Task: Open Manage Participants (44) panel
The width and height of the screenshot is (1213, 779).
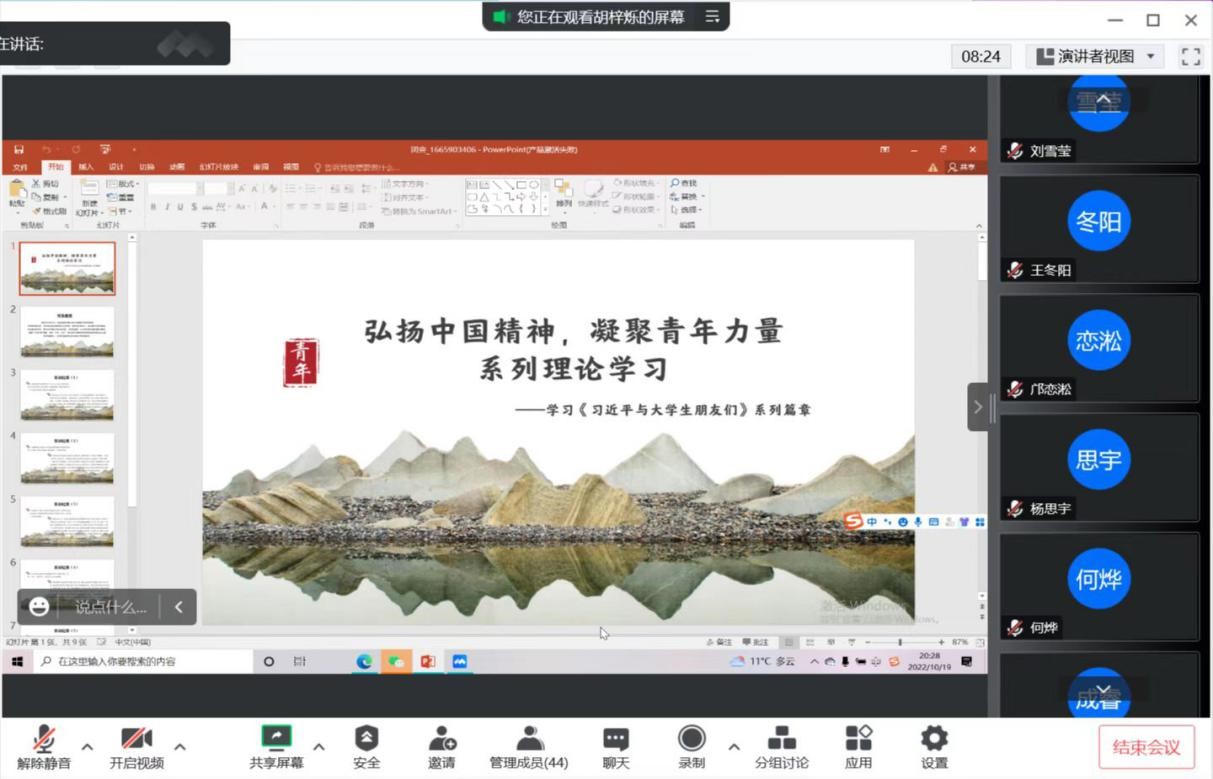Action: point(528,746)
